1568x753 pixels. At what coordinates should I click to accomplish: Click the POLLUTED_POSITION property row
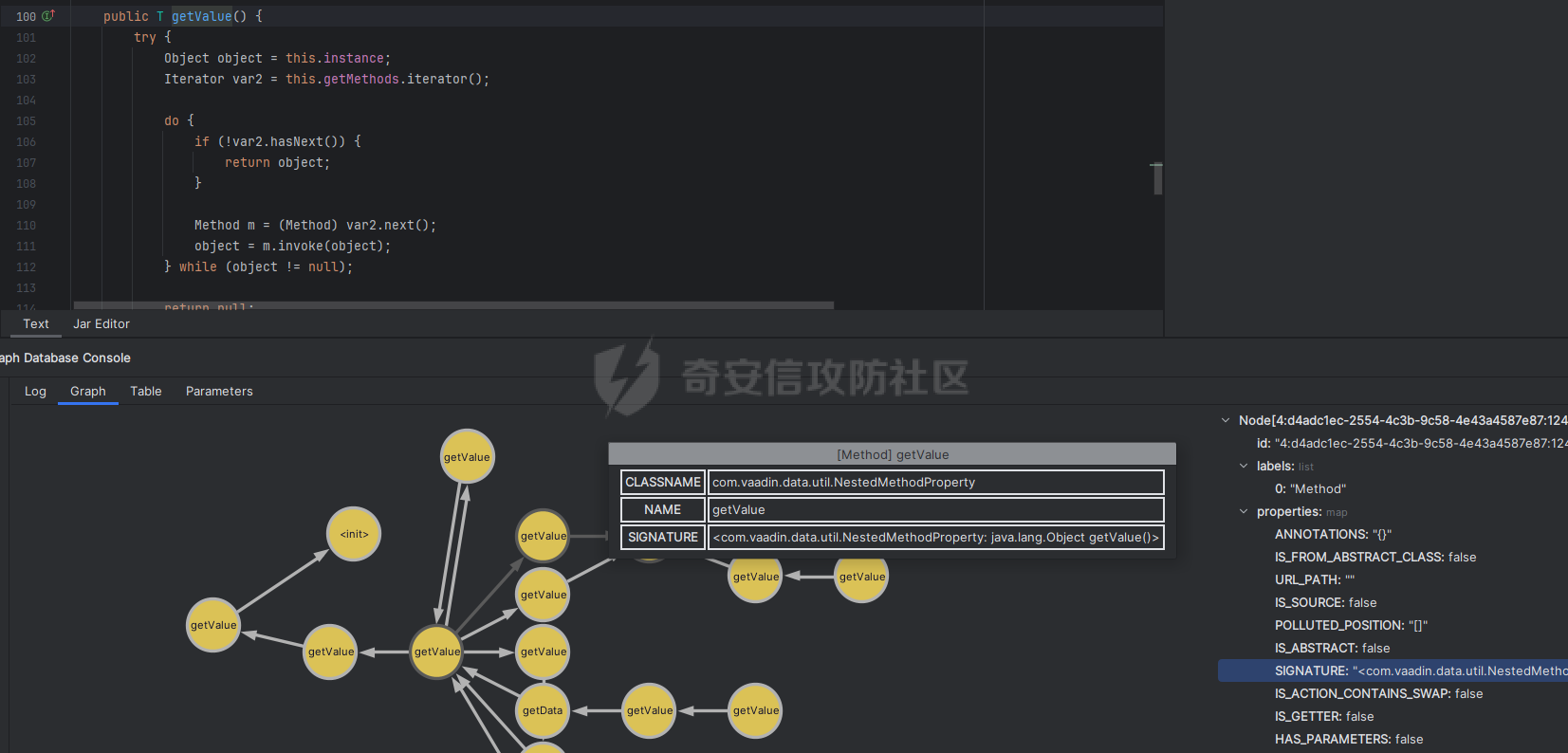[x=1351, y=625]
